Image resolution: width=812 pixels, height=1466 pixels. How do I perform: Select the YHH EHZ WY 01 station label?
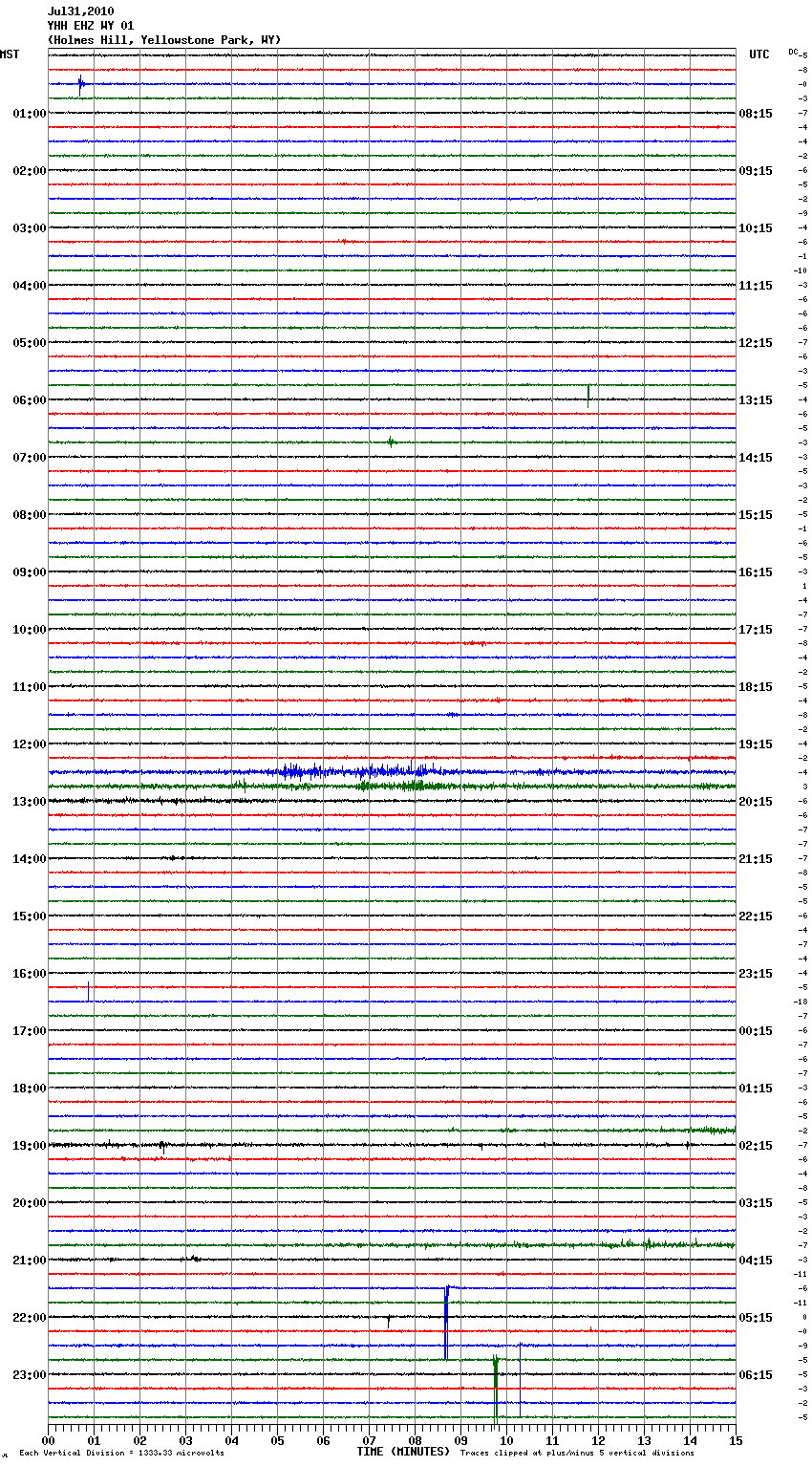pos(91,26)
